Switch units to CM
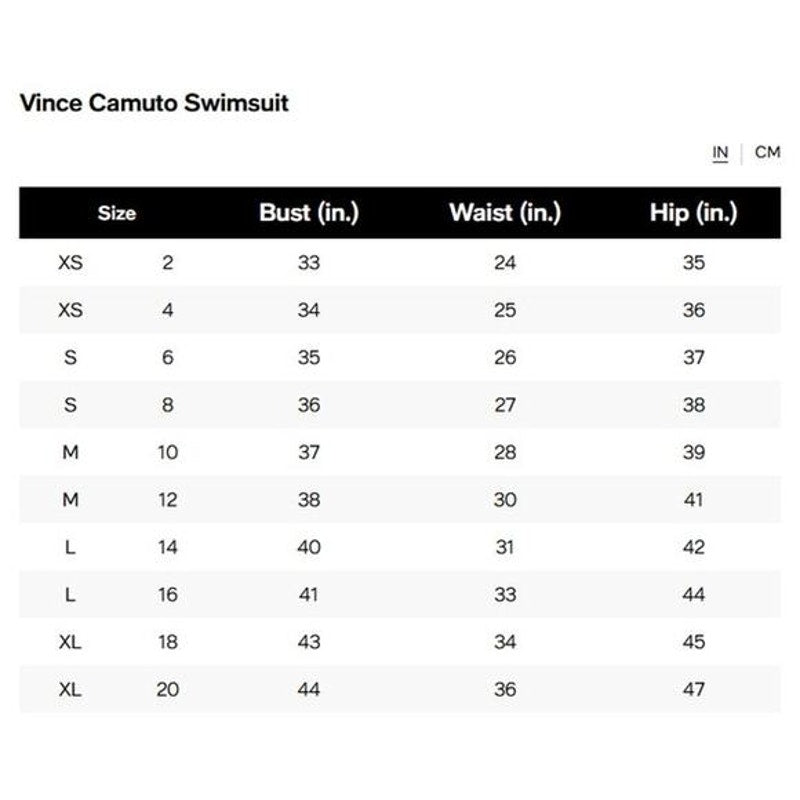 767,153
